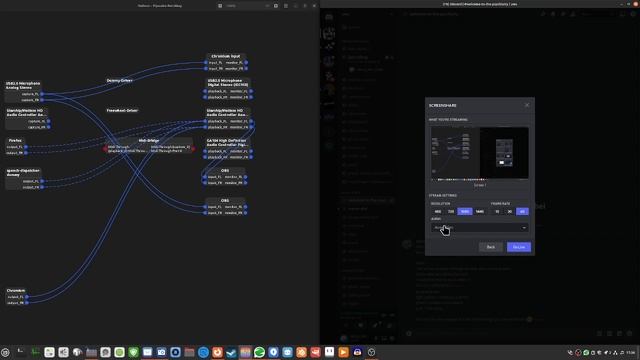Click Chromium node output_FL port
Image resolution: width=640 pixels, height=360 pixels.
(27, 297)
